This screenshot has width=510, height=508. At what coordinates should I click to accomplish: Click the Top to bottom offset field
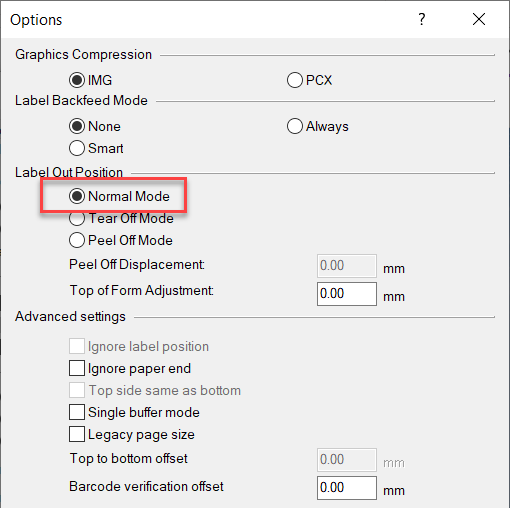point(347,460)
